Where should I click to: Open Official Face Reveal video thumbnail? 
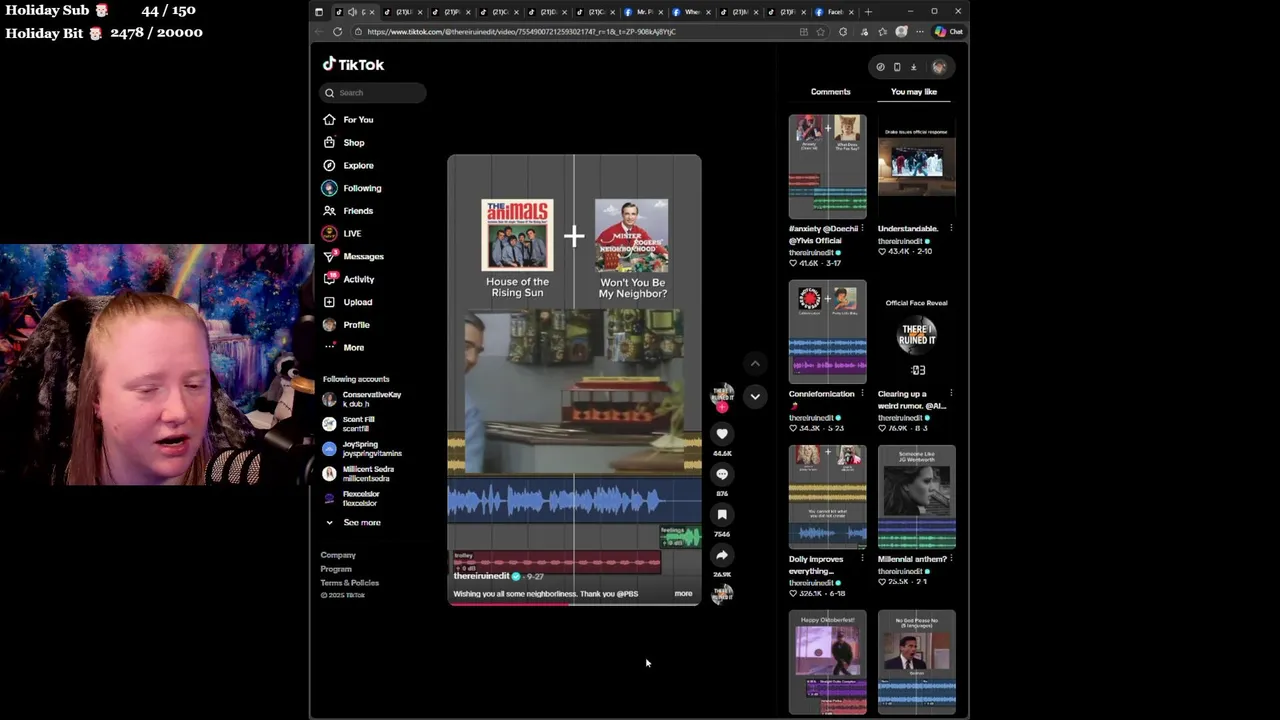916,332
